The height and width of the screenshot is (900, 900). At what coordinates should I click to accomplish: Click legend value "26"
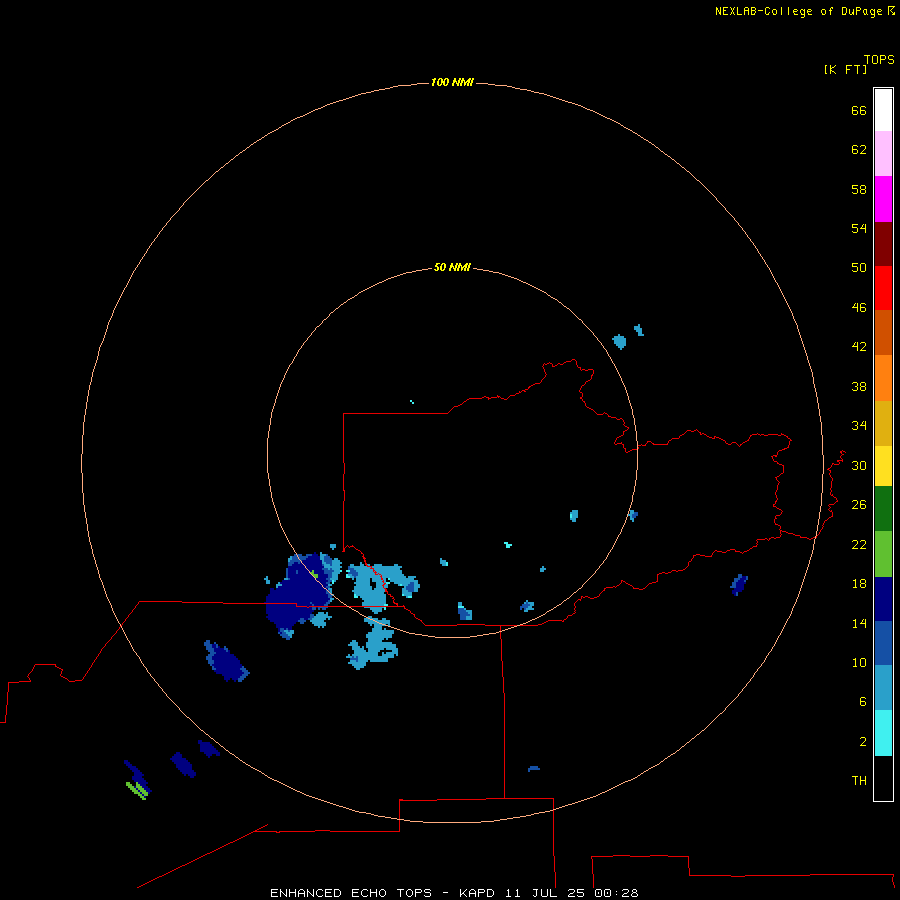click(x=859, y=505)
